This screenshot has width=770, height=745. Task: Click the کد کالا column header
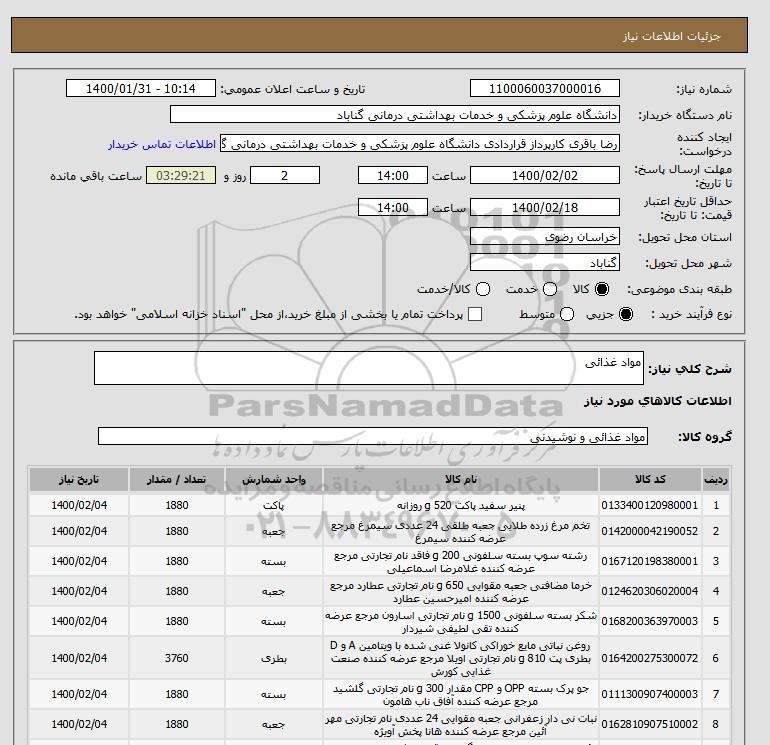point(650,479)
